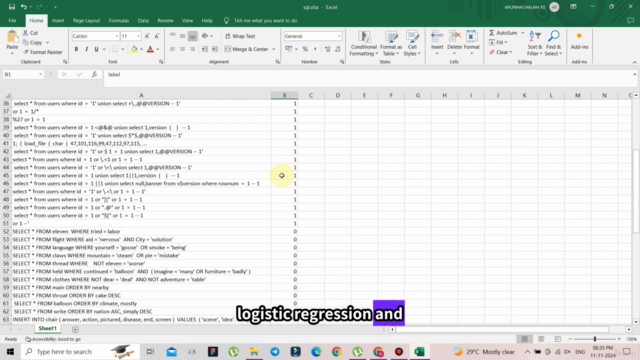Open Telegram from the taskbar

[275, 351]
